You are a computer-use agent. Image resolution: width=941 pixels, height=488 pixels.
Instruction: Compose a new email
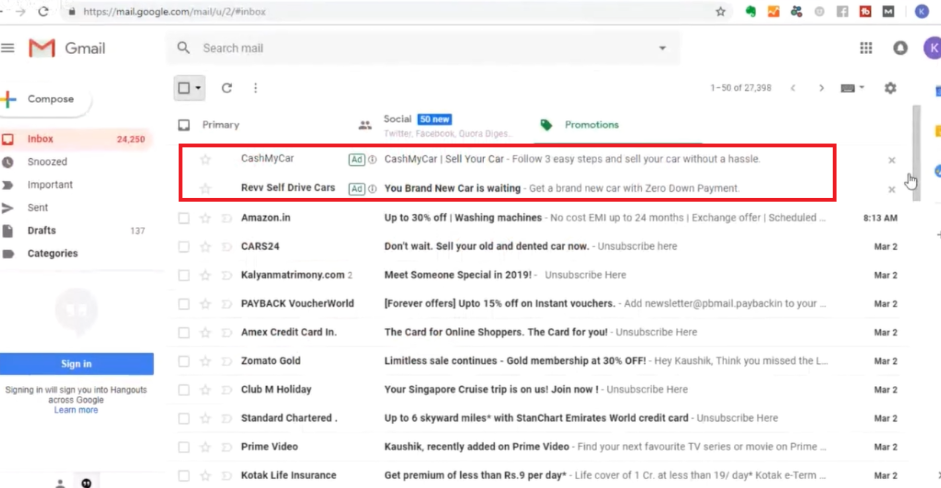point(44,99)
